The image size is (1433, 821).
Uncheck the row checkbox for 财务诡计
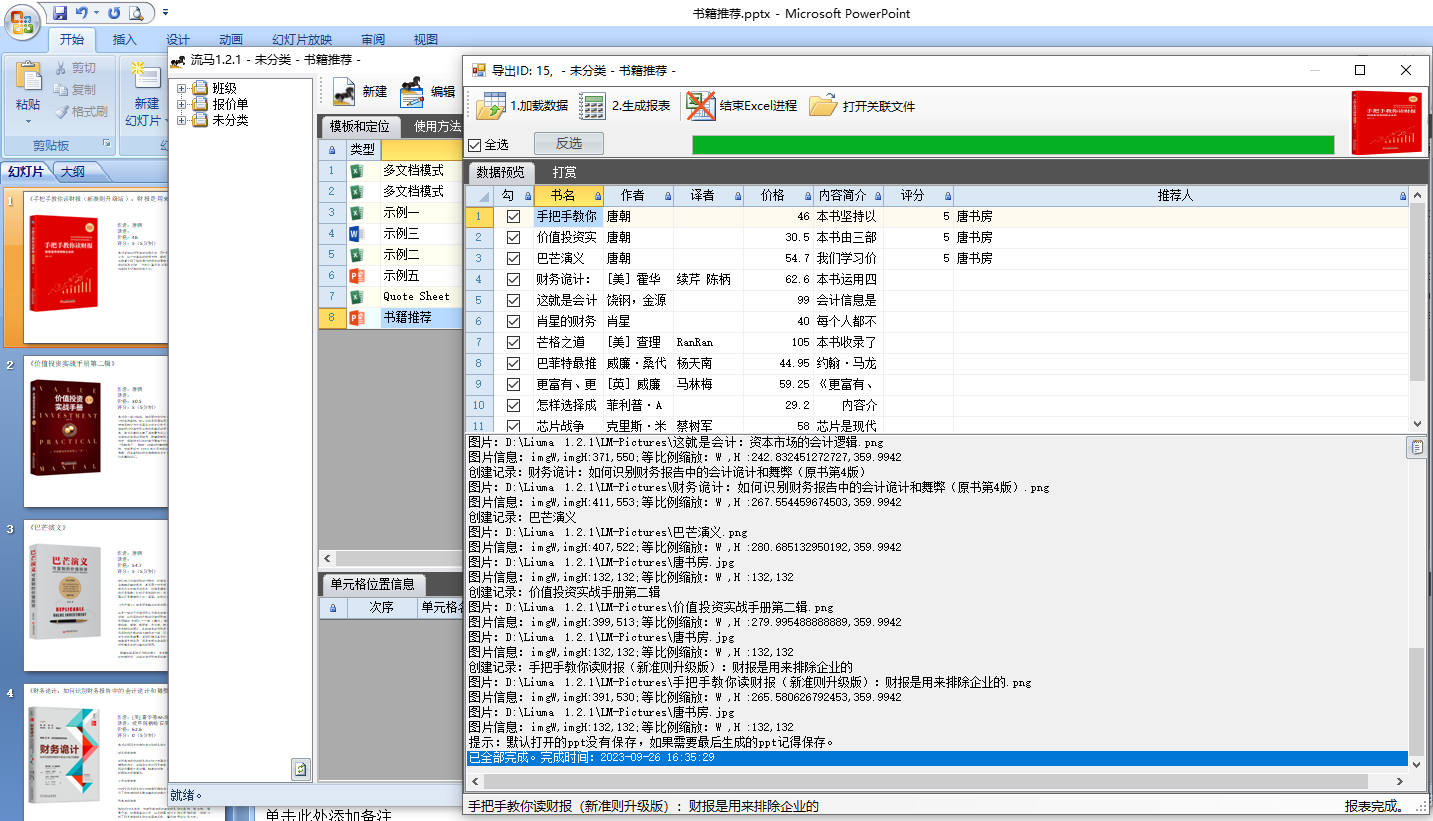tap(513, 279)
